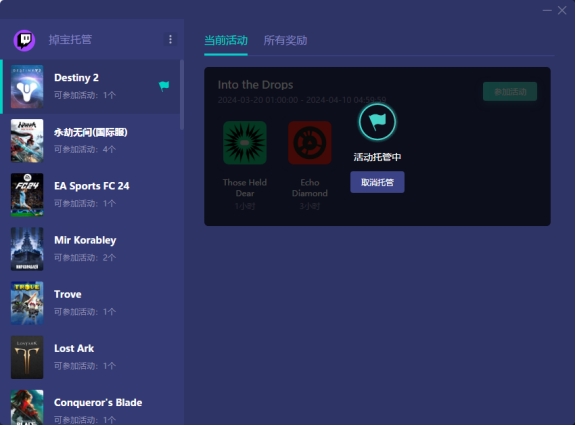Click the Twitch logo icon
Image resolution: width=576 pixels, height=426 pixels.
coord(24,40)
